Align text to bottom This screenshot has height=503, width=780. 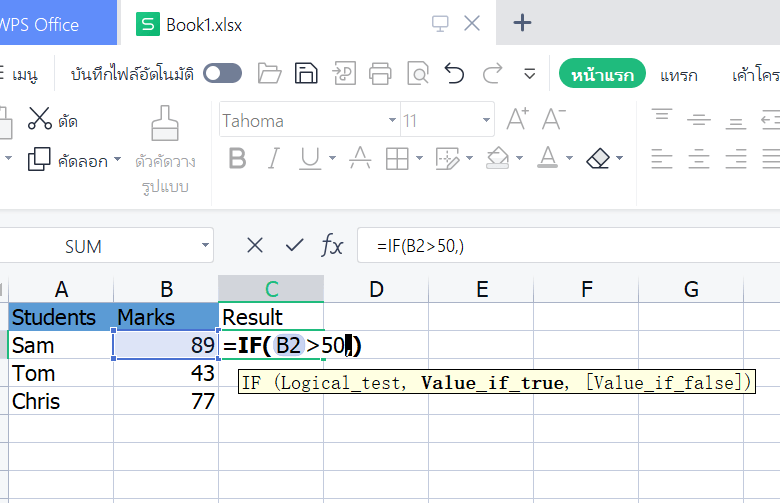(735, 123)
